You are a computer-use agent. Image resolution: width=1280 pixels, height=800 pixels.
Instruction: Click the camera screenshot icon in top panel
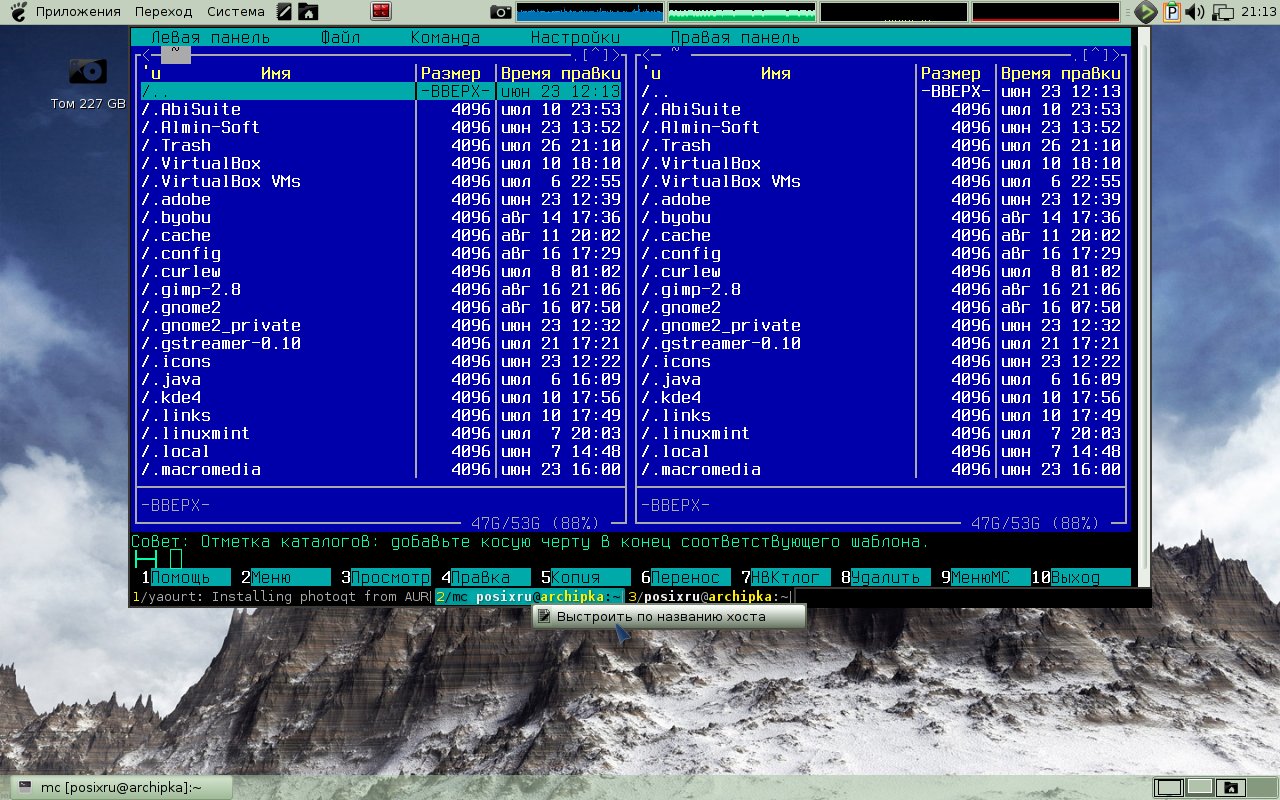[500, 12]
